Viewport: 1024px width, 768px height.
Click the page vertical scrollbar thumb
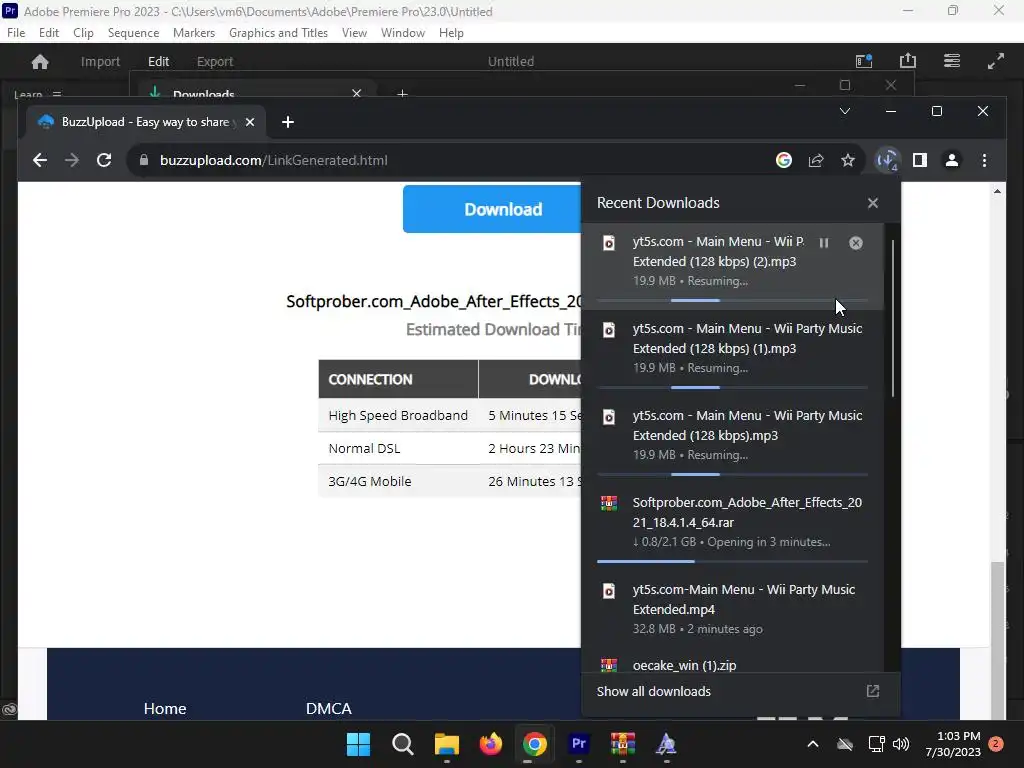point(996,640)
